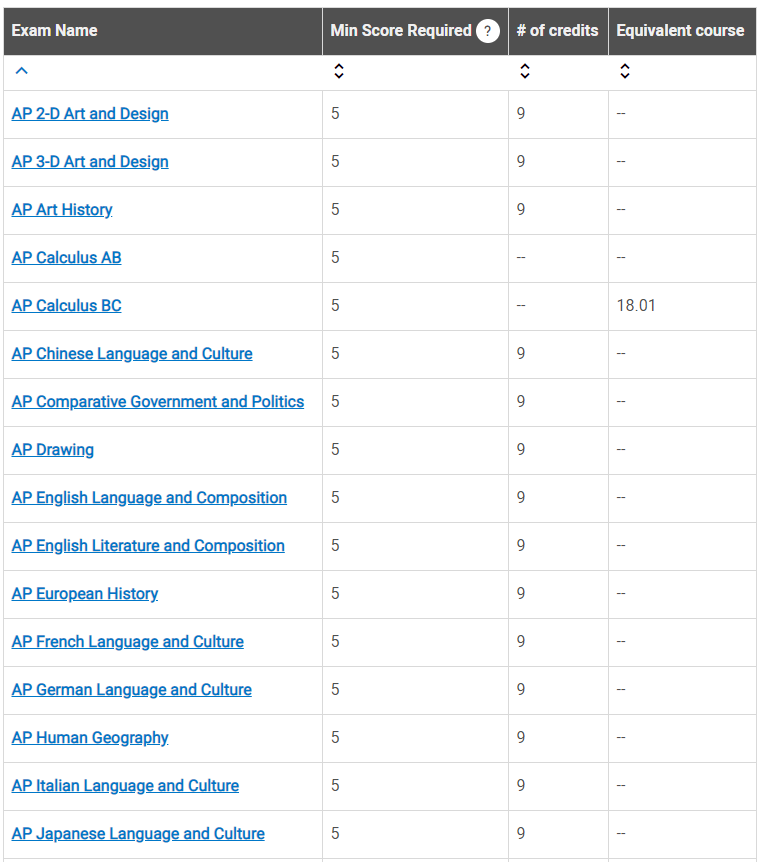
Task: Open AP English Literature and Composition
Action: pos(148,546)
